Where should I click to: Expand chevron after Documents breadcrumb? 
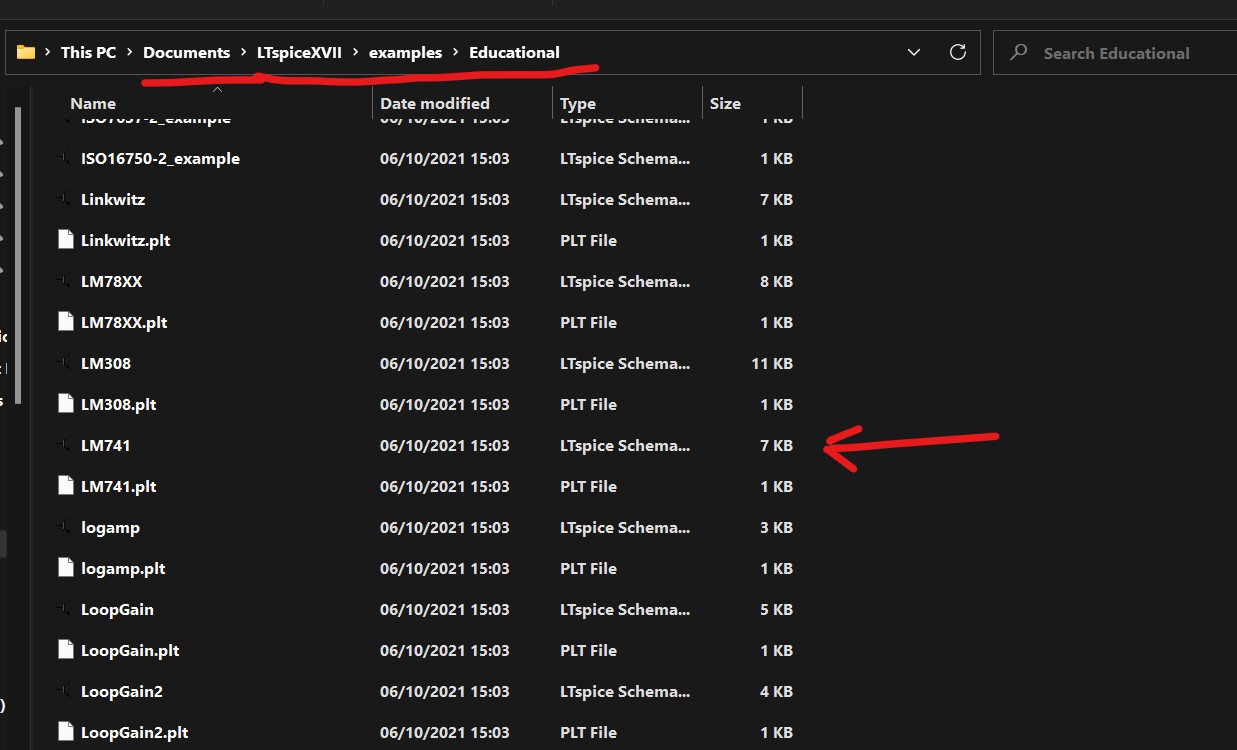[x=243, y=53]
